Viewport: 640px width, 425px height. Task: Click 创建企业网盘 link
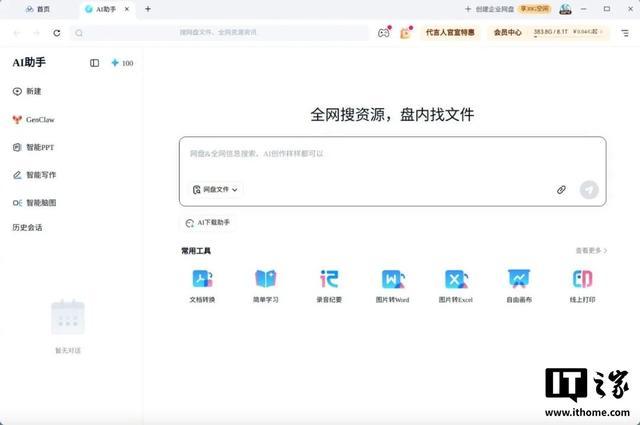coord(490,9)
